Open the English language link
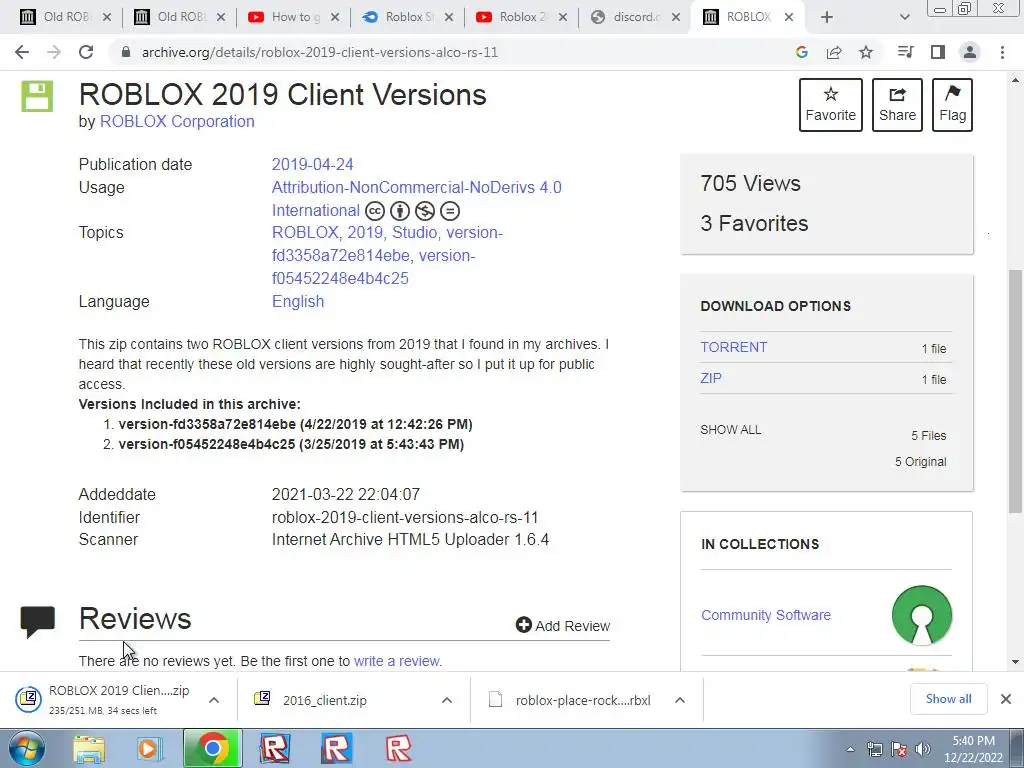The height and width of the screenshot is (768, 1024). [298, 302]
